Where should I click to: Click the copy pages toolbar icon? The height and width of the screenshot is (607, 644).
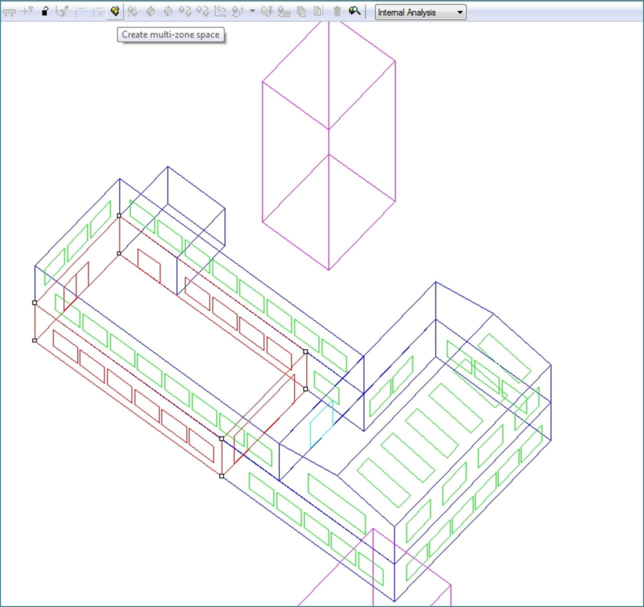(x=301, y=12)
